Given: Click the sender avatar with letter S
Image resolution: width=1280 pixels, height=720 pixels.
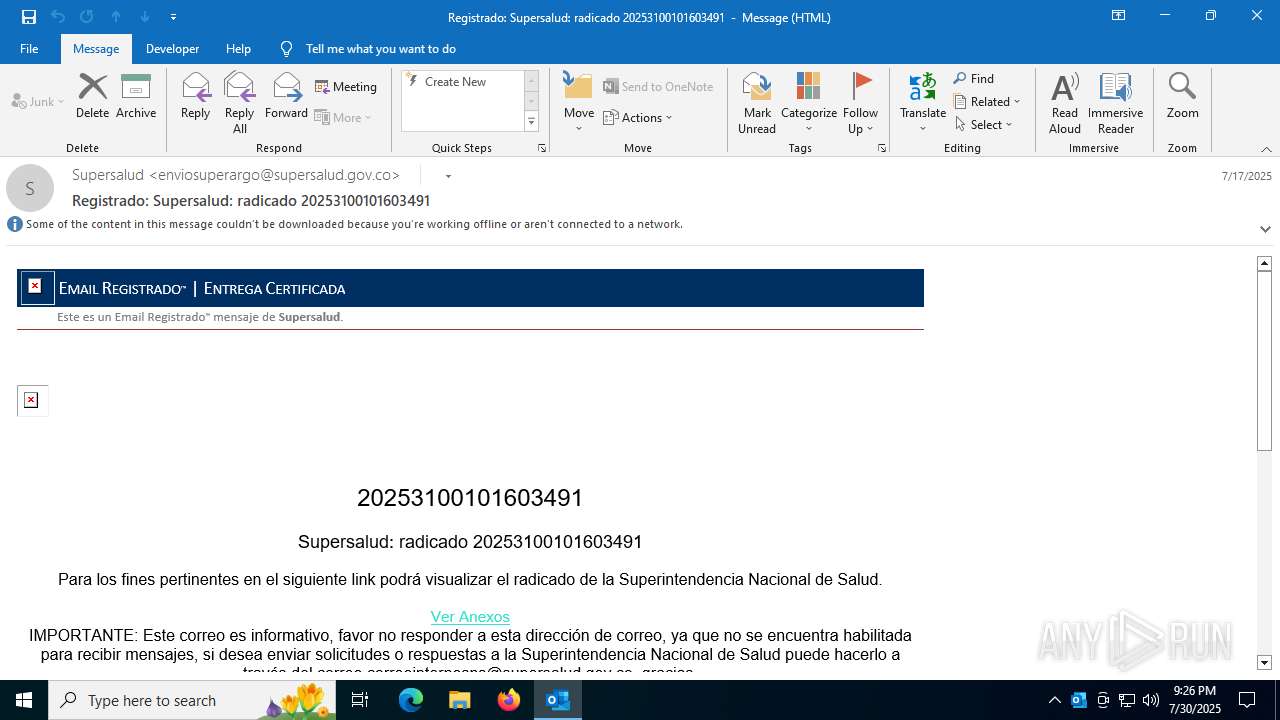Looking at the screenshot, I should (x=30, y=188).
